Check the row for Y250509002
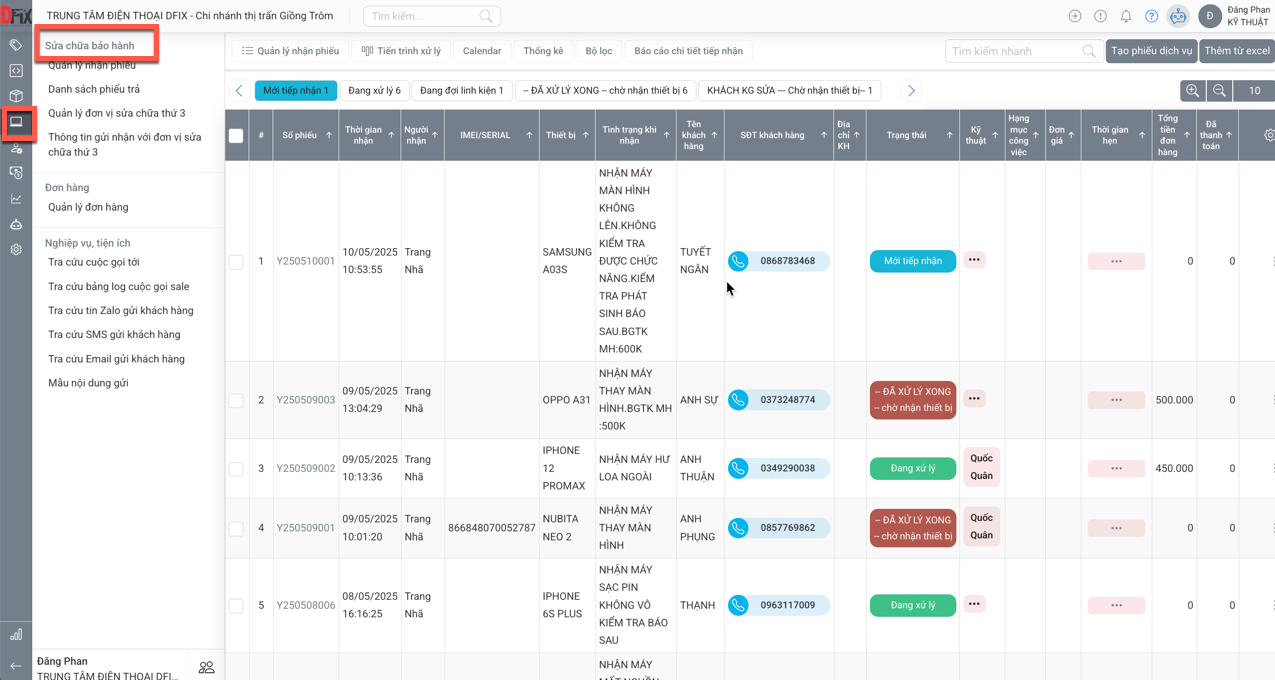 click(236, 469)
